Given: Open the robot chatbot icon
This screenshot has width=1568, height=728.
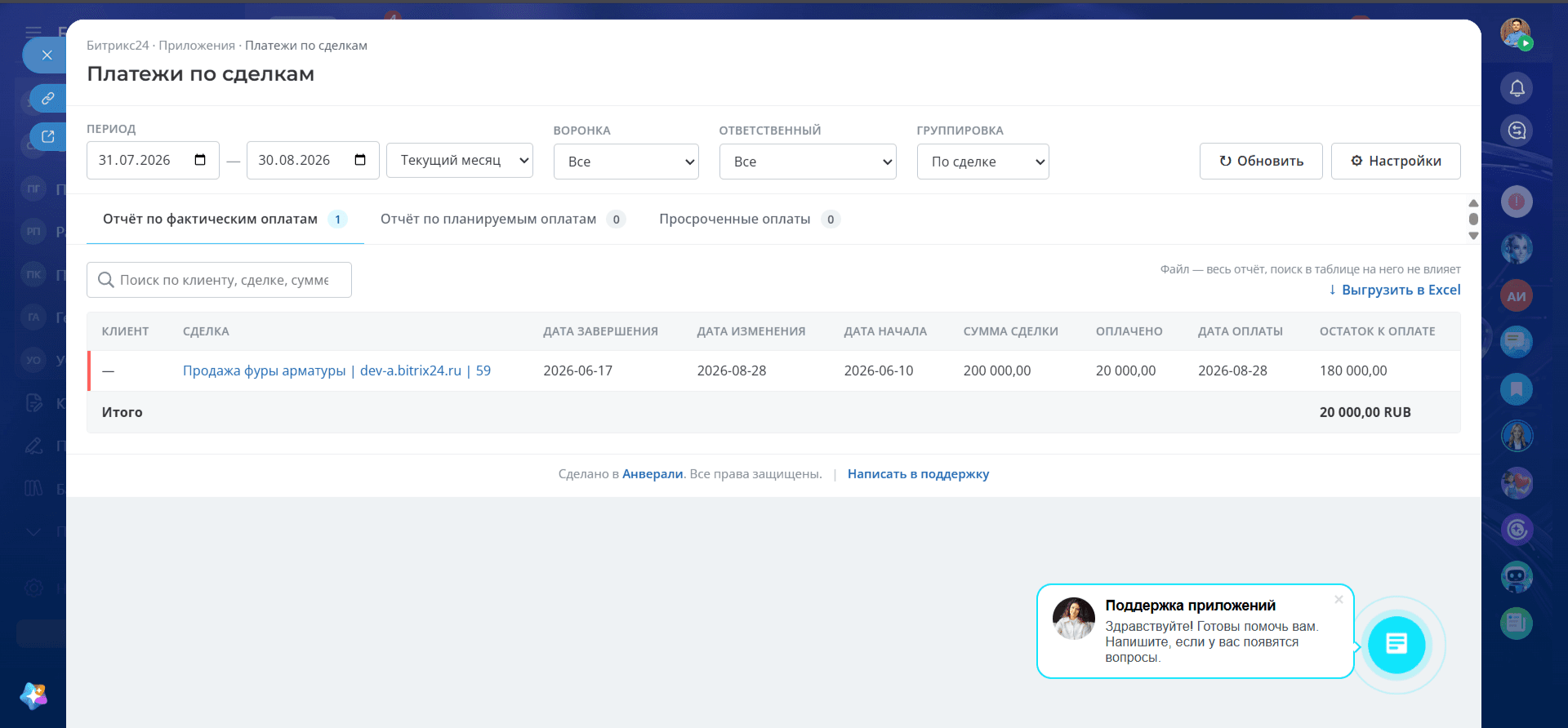Looking at the screenshot, I should click(x=1517, y=577).
